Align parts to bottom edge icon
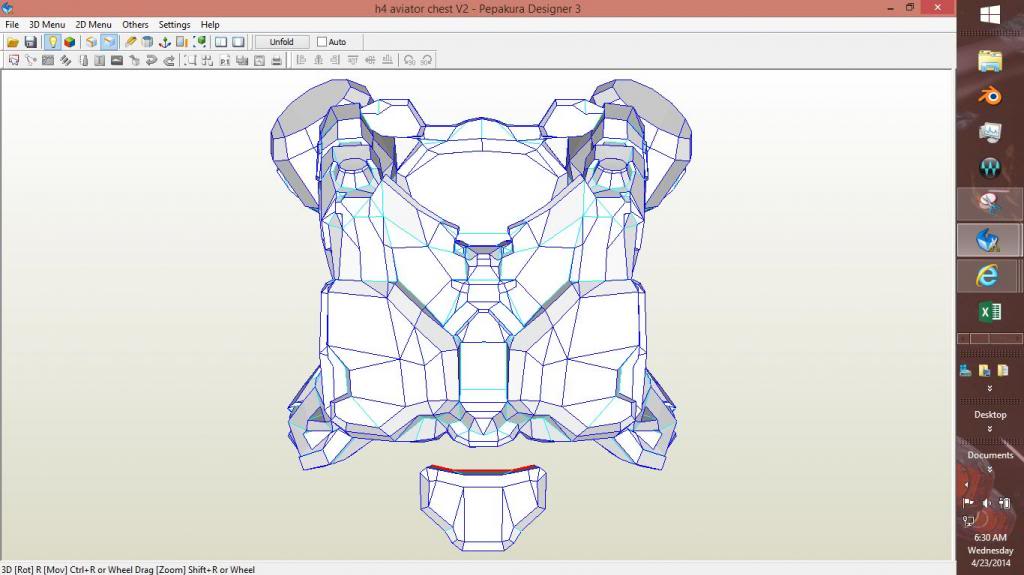The height and width of the screenshot is (575, 1024). (387, 60)
